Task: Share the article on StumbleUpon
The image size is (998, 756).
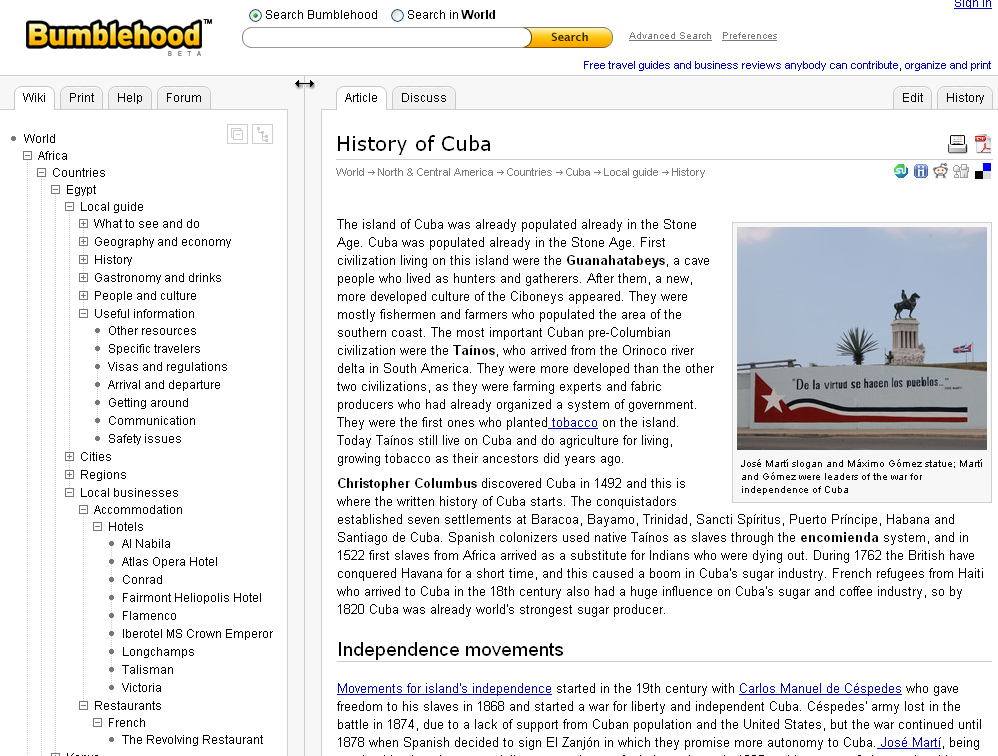Action: [x=900, y=171]
